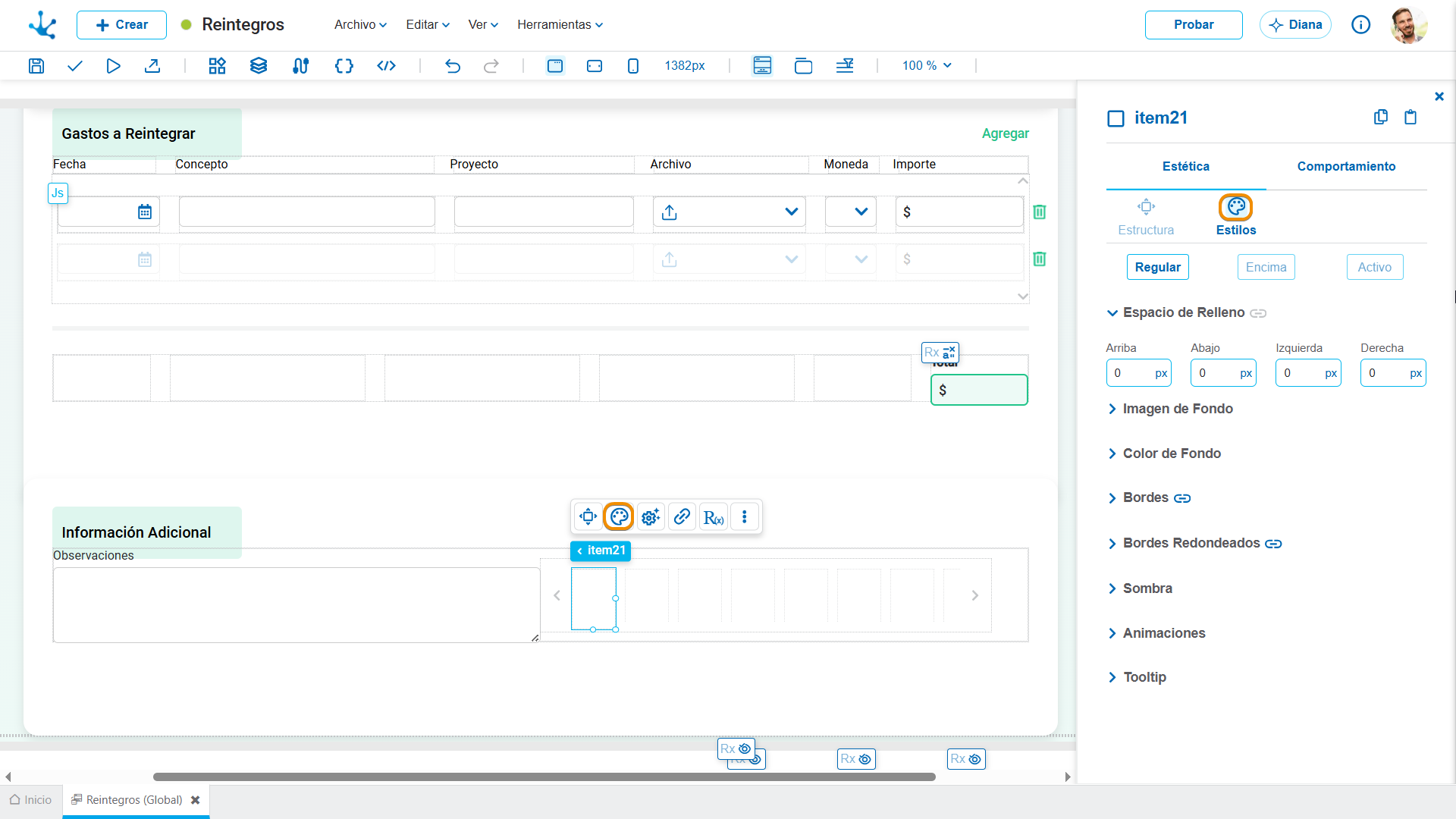Toggle Bordes Redondeados link icon
This screenshot has height=819, width=1456.
tap(1273, 544)
